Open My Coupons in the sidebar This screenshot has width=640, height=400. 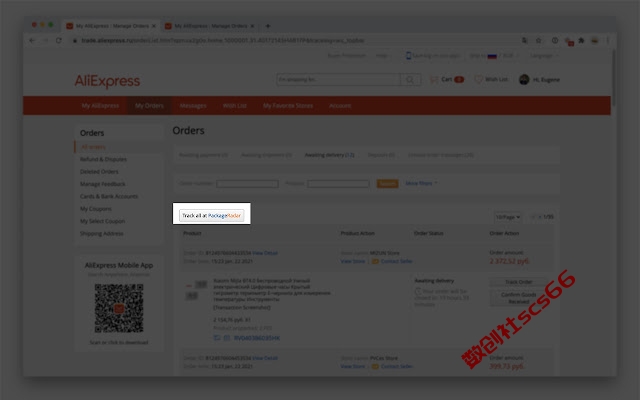point(96,209)
